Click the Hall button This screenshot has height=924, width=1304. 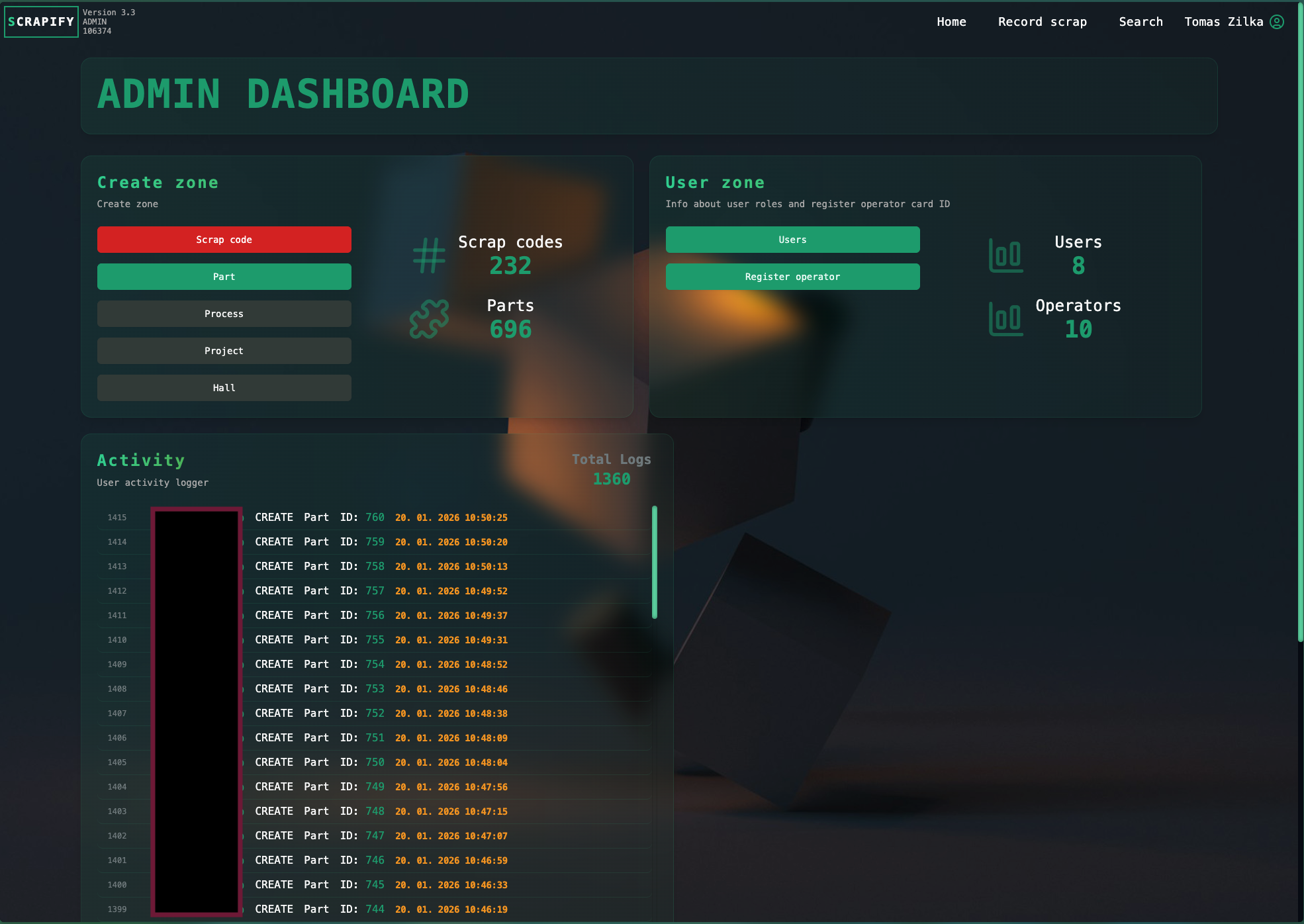[x=224, y=388]
